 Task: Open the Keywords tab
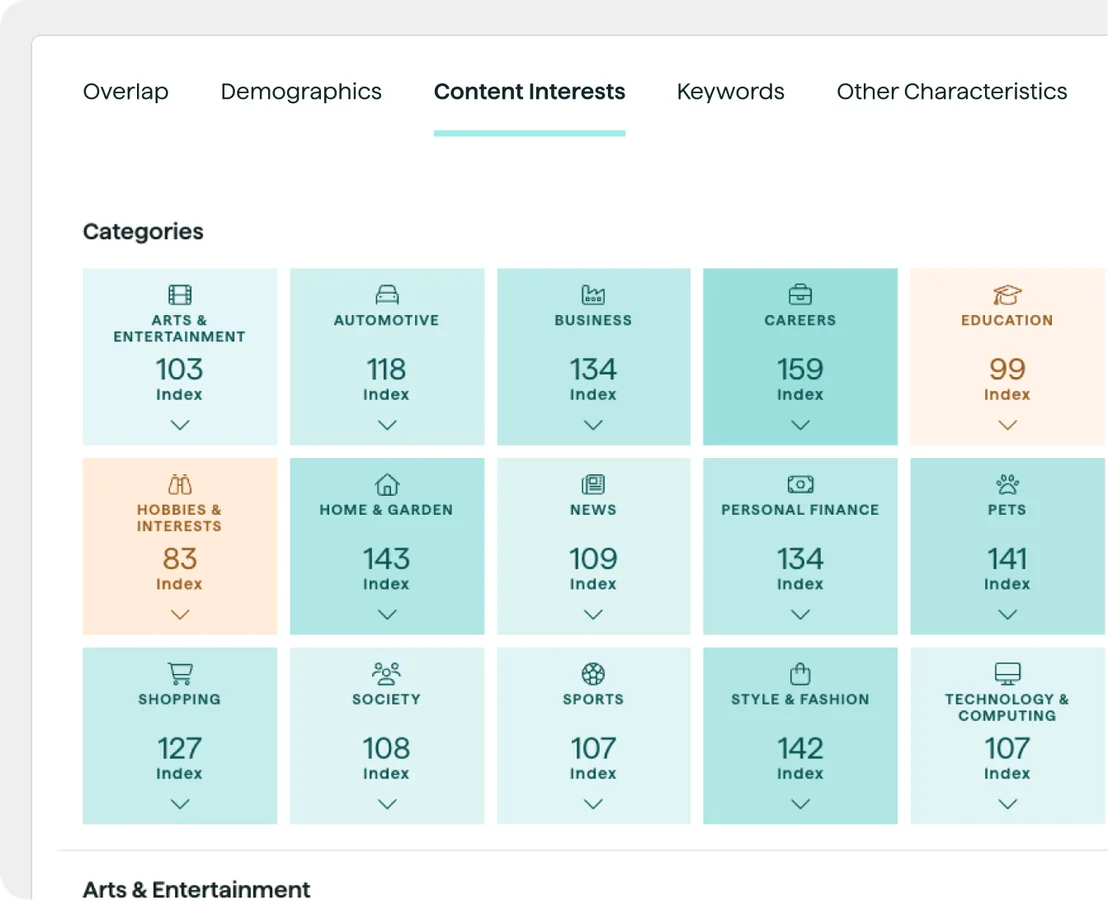730,92
